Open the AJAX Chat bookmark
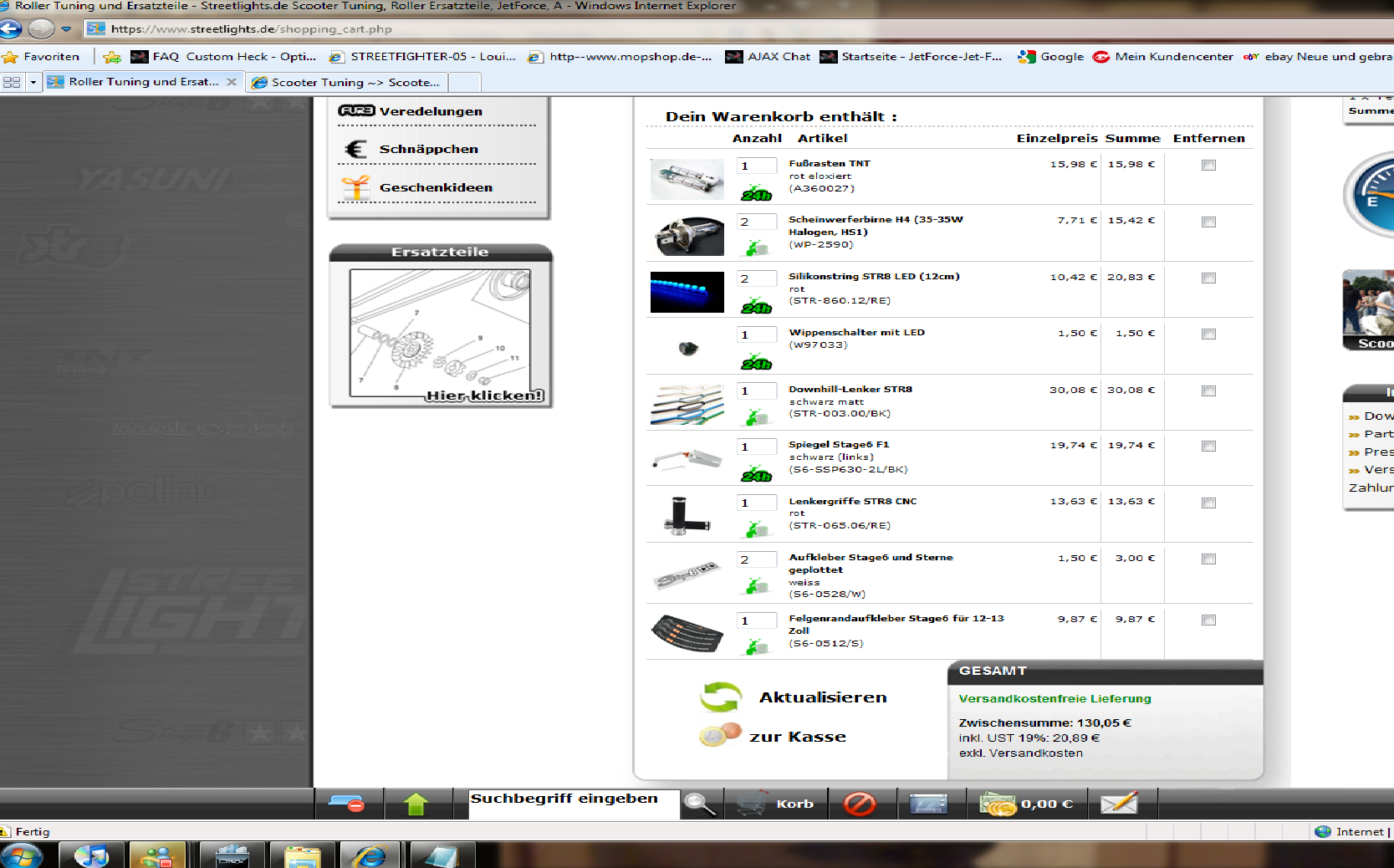The width and height of the screenshot is (1394, 868). [768, 57]
